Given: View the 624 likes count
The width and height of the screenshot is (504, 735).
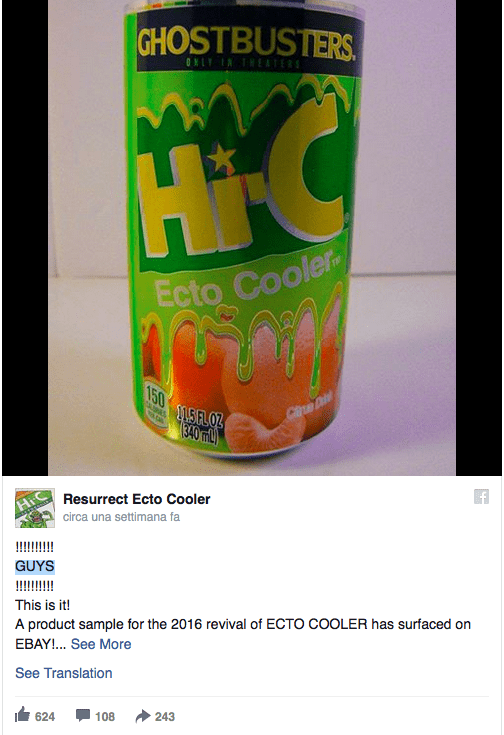Looking at the screenshot, I should pyautogui.click(x=45, y=716).
